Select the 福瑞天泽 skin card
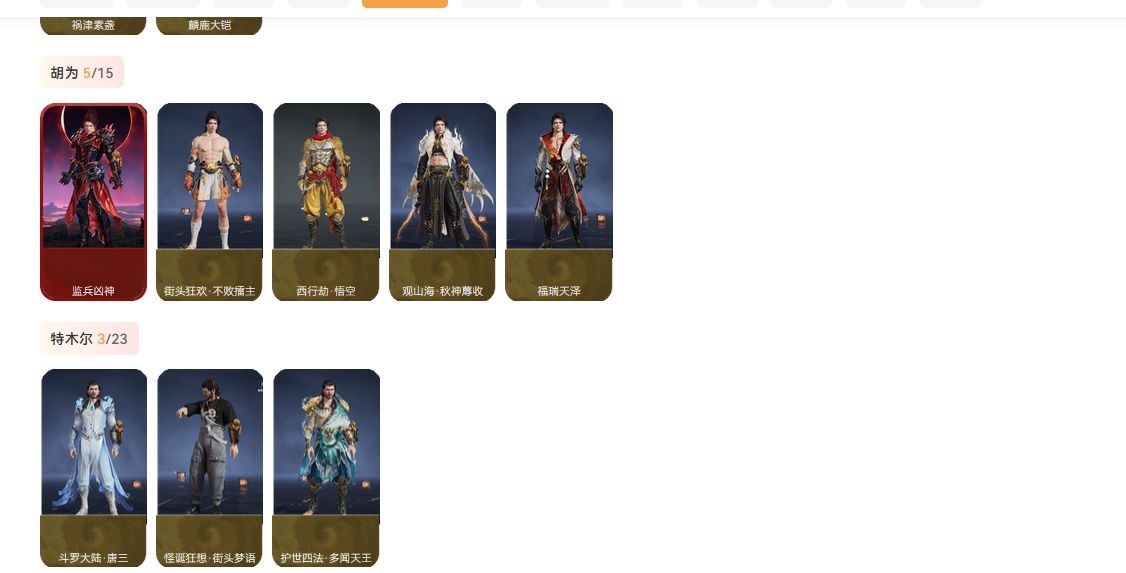 (x=559, y=202)
